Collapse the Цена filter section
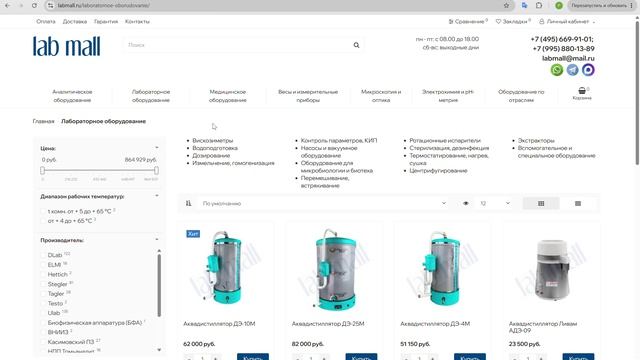Viewport: 640px width, 360px height. point(157,148)
